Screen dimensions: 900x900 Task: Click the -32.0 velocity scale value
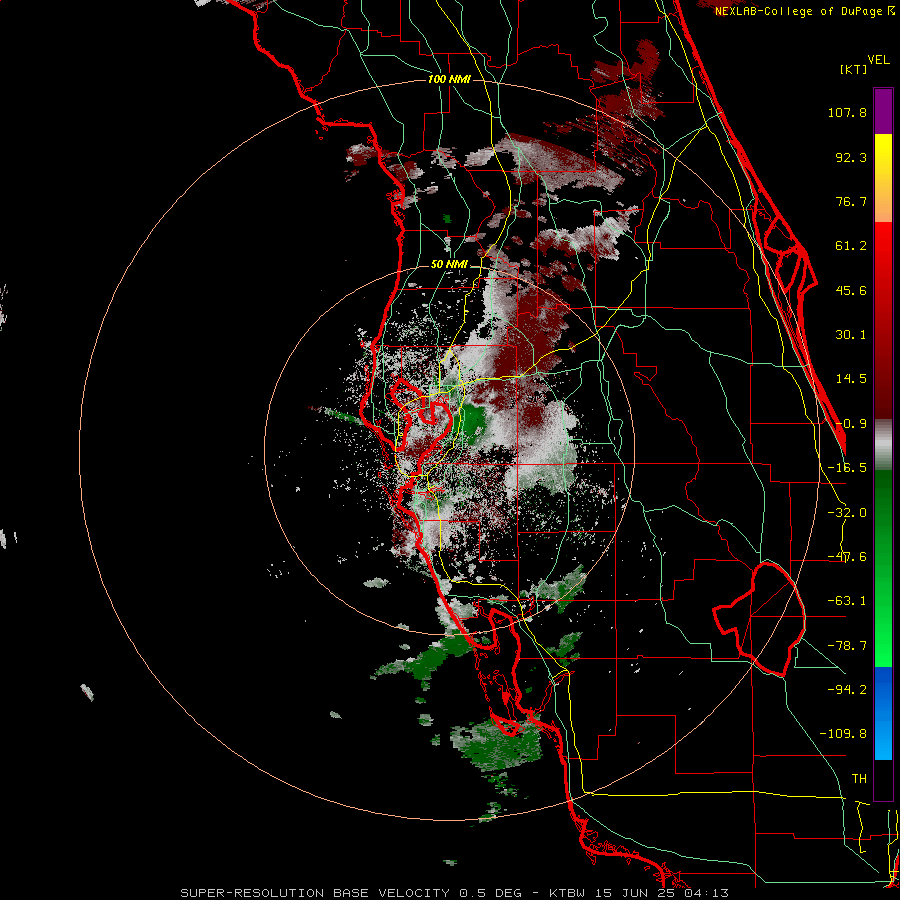point(847,513)
